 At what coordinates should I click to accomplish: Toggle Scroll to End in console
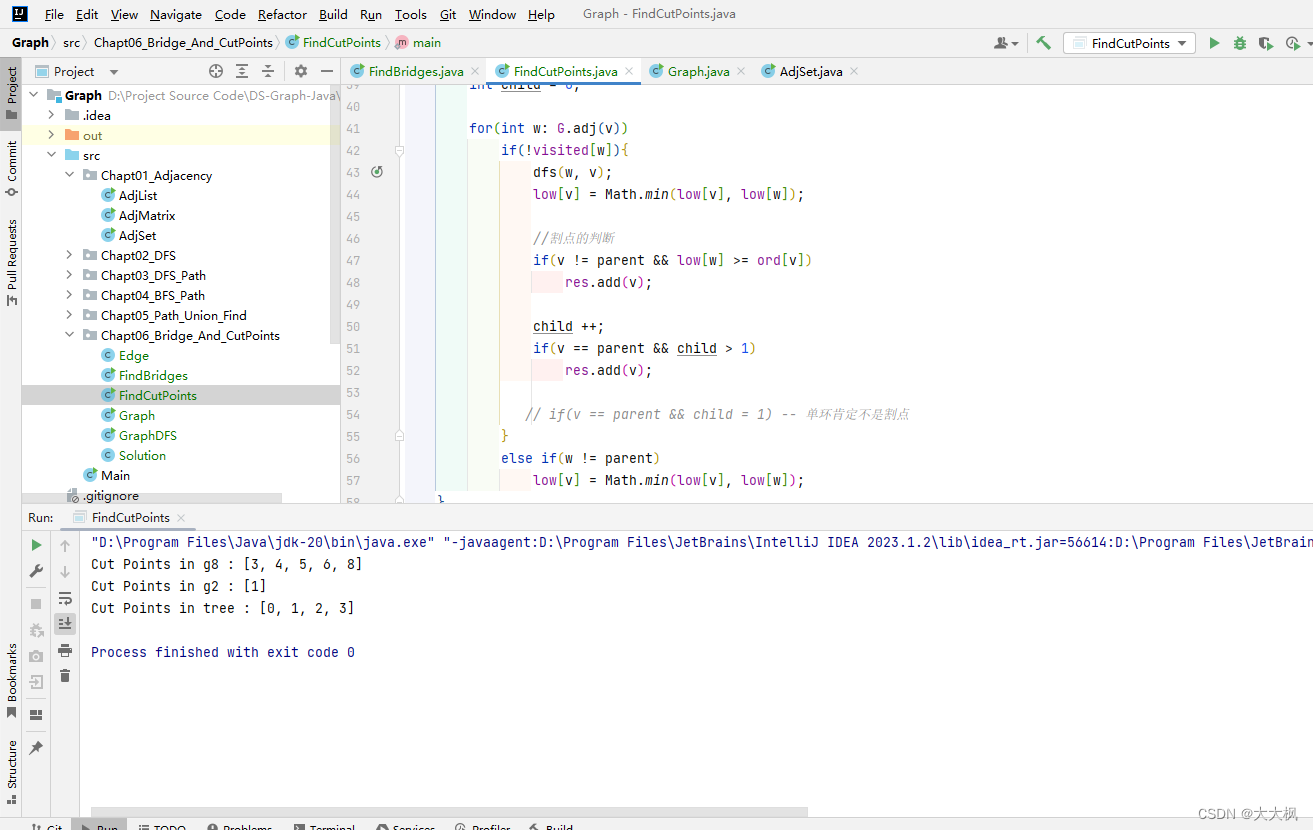pyautogui.click(x=65, y=624)
